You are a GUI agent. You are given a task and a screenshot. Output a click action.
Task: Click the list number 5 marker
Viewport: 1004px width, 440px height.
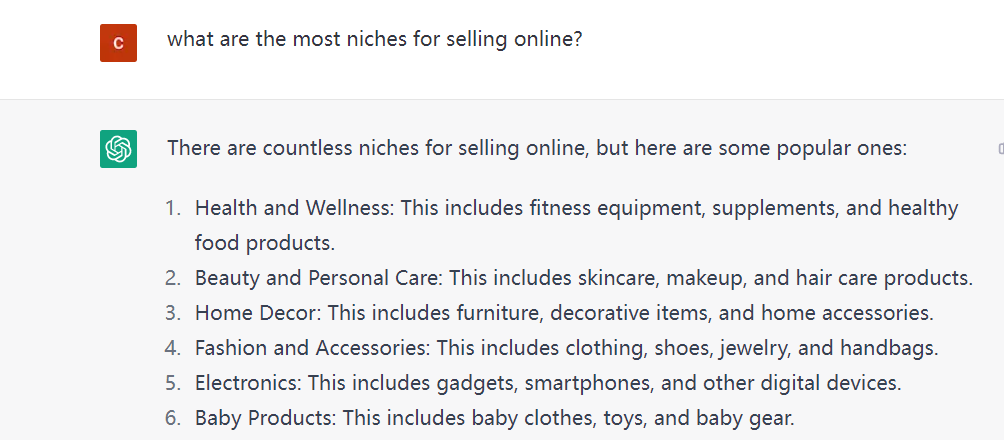[x=173, y=383]
